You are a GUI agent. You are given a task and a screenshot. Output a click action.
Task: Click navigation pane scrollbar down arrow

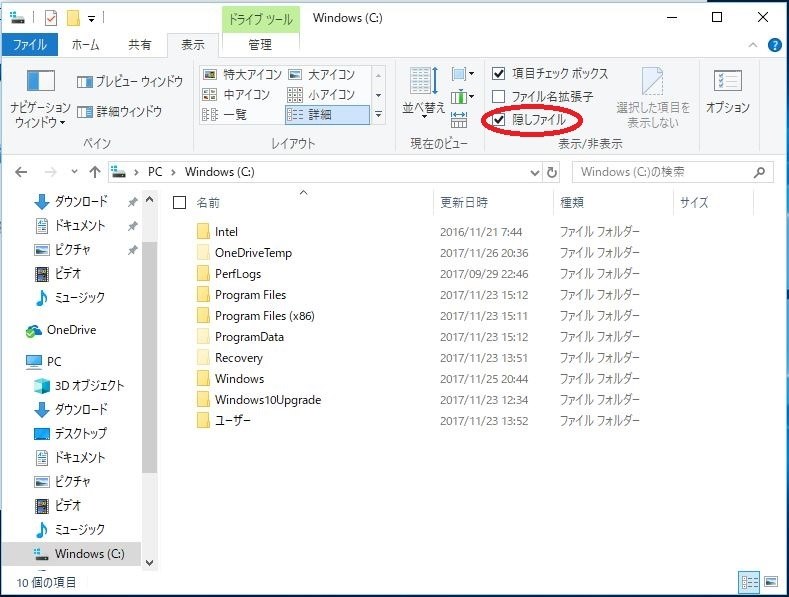coord(149,563)
